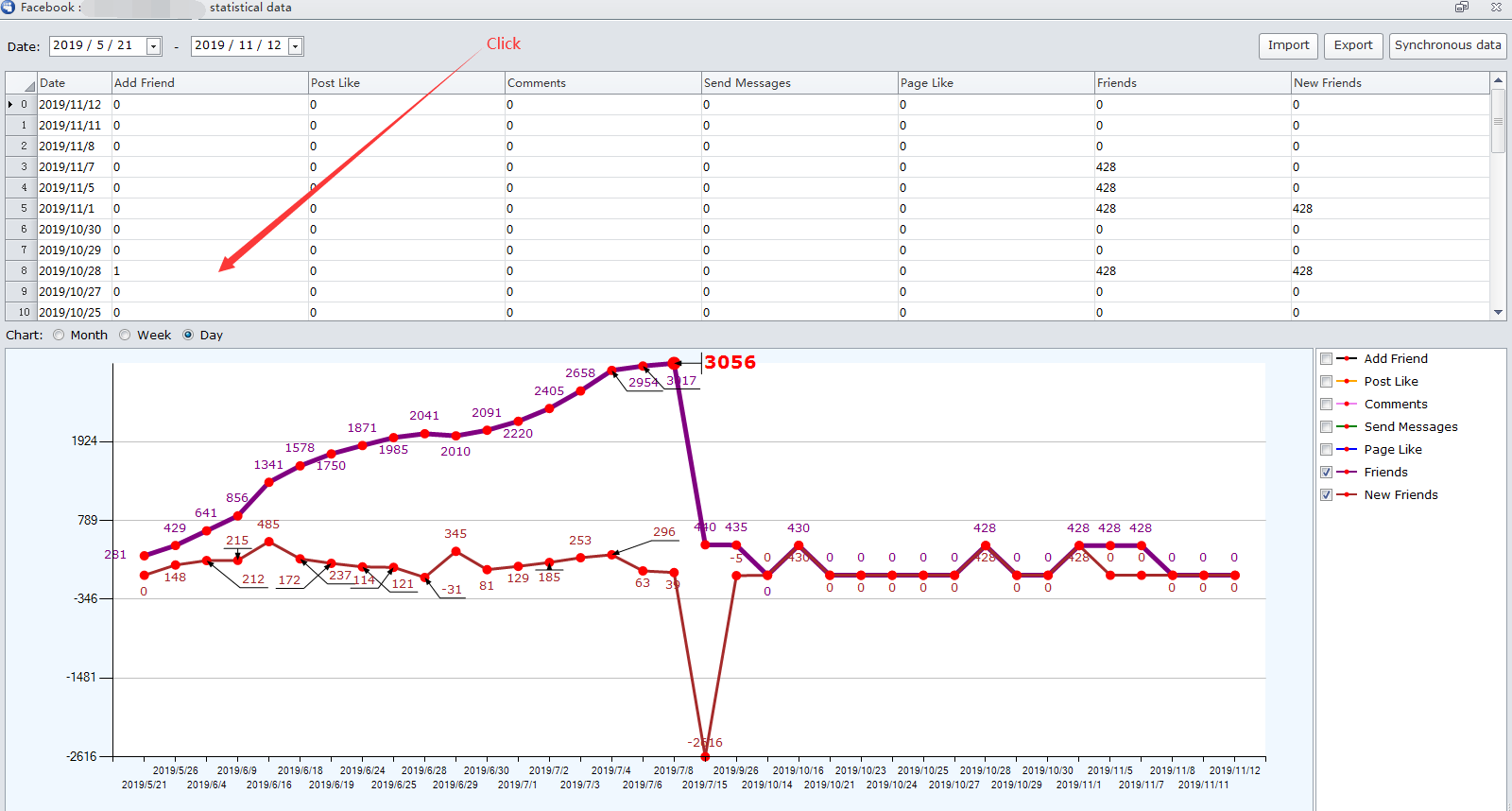Image resolution: width=1512 pixels, height=811 pixels.
Task: Sort by the Send Messages column header
Action: 799,83
